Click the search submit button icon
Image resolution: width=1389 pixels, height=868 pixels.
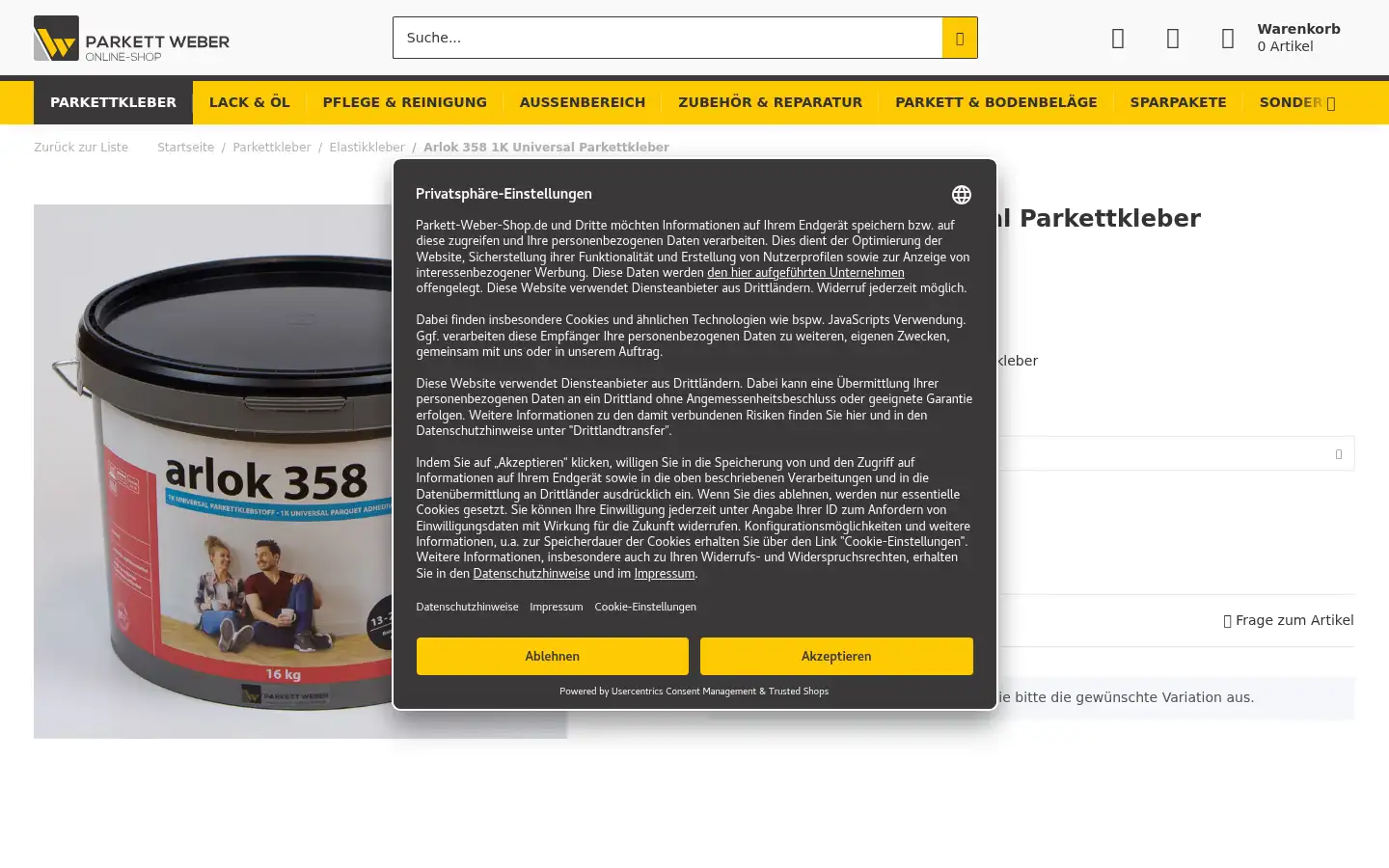960,38
